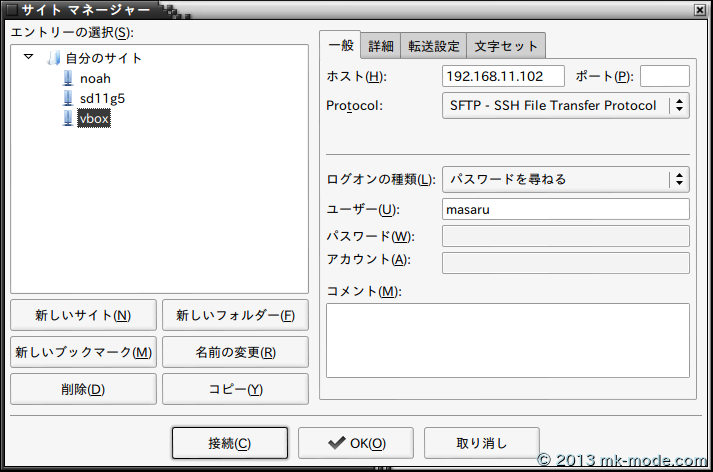Create a new folder with 新しいフォルダー

(x=235, y=316)
